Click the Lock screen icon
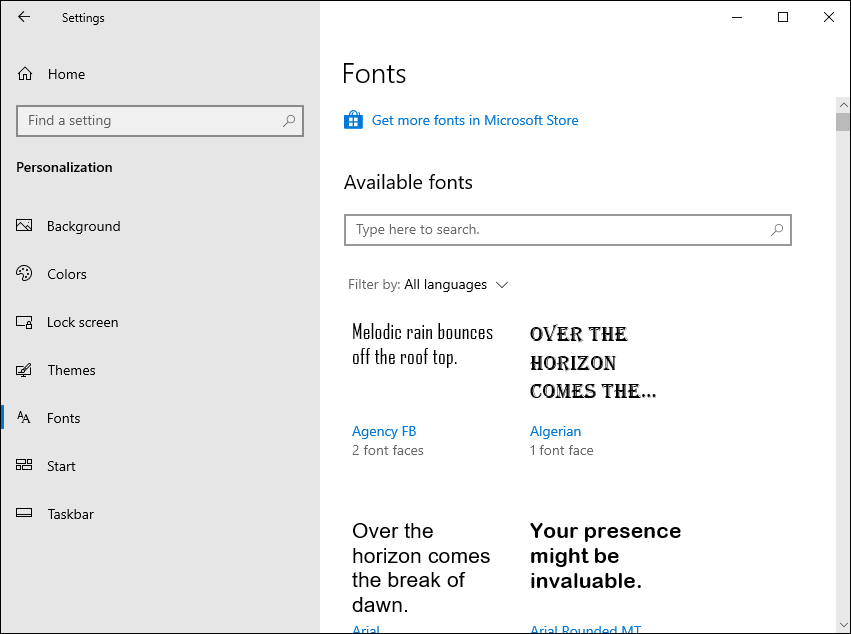This screenshot has height=634, width=851. coord(25,322)
